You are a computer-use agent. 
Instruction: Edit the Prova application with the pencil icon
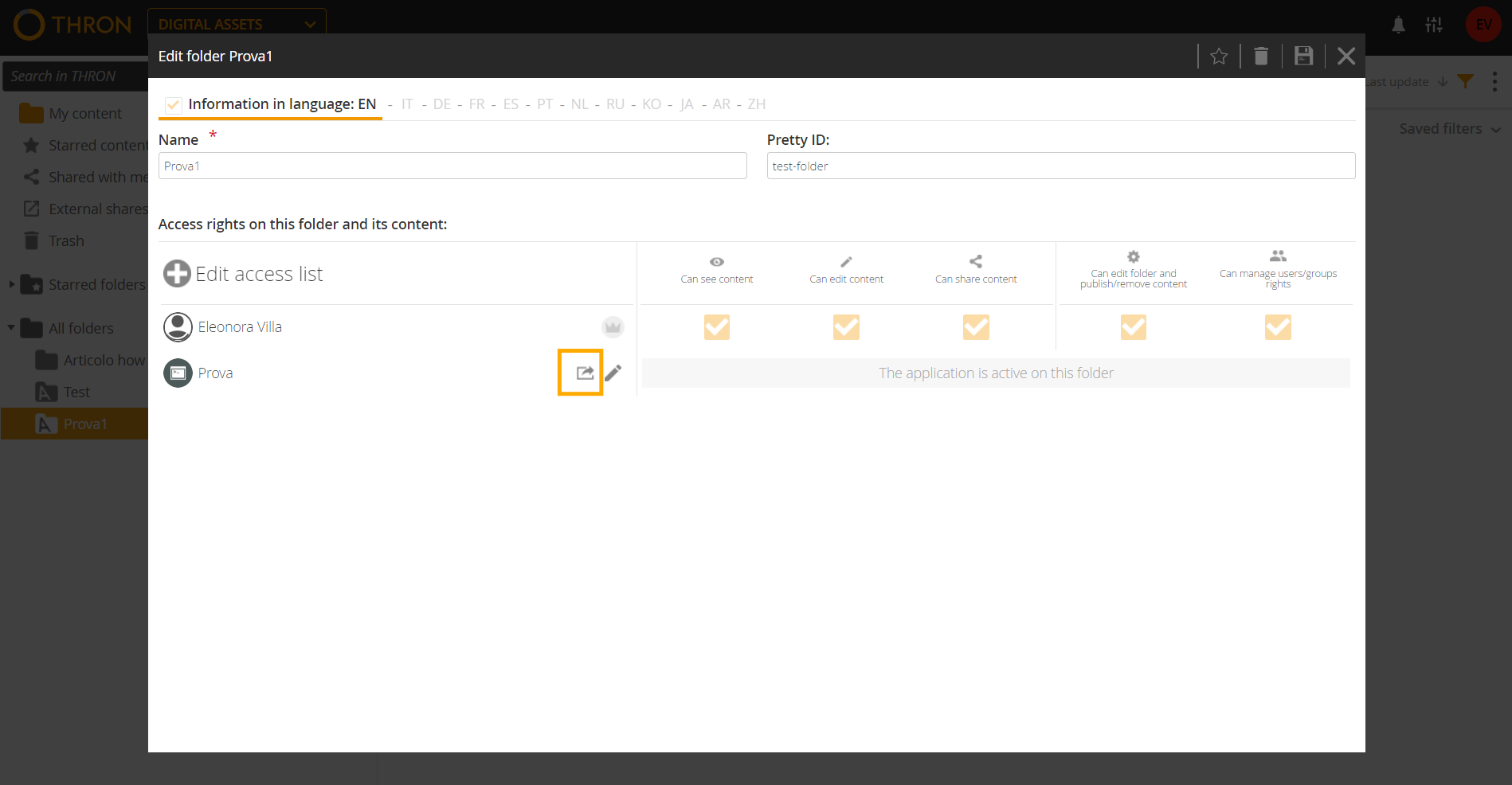point(613,373)
